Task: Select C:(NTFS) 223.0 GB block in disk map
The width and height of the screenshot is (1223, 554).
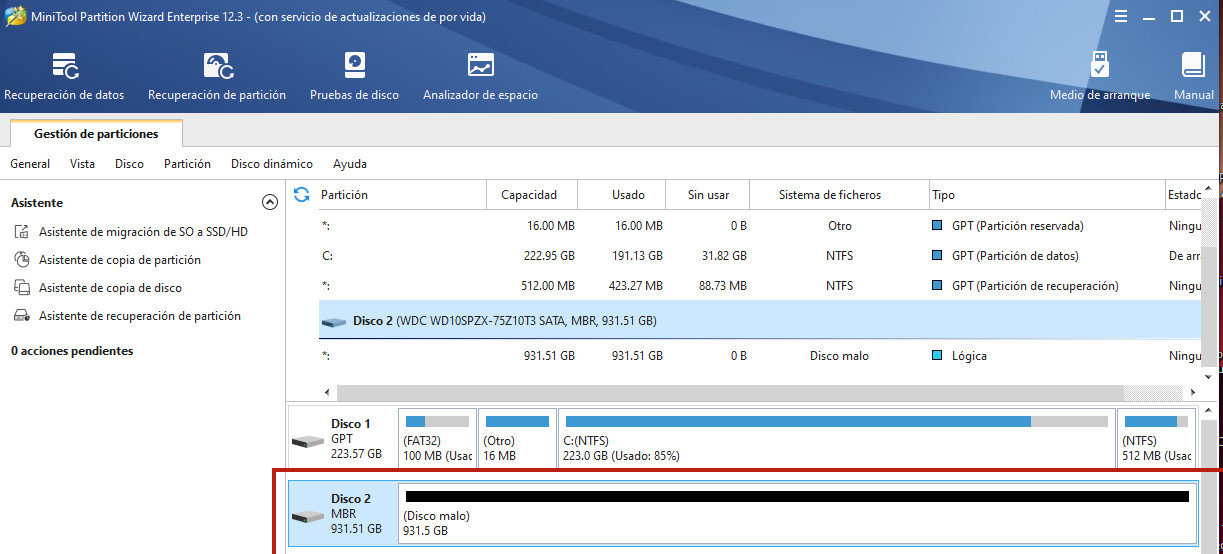Action: coord(837,438)
